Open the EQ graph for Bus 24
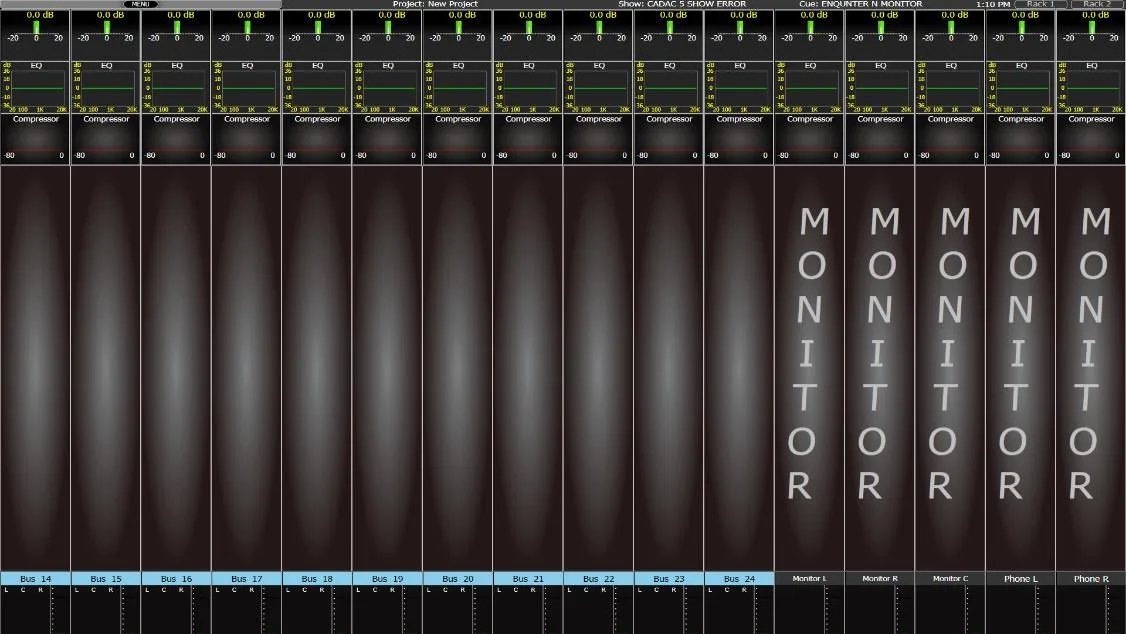Image resolution: width=1126 pixels, height=634 pixels. [739, 88]
